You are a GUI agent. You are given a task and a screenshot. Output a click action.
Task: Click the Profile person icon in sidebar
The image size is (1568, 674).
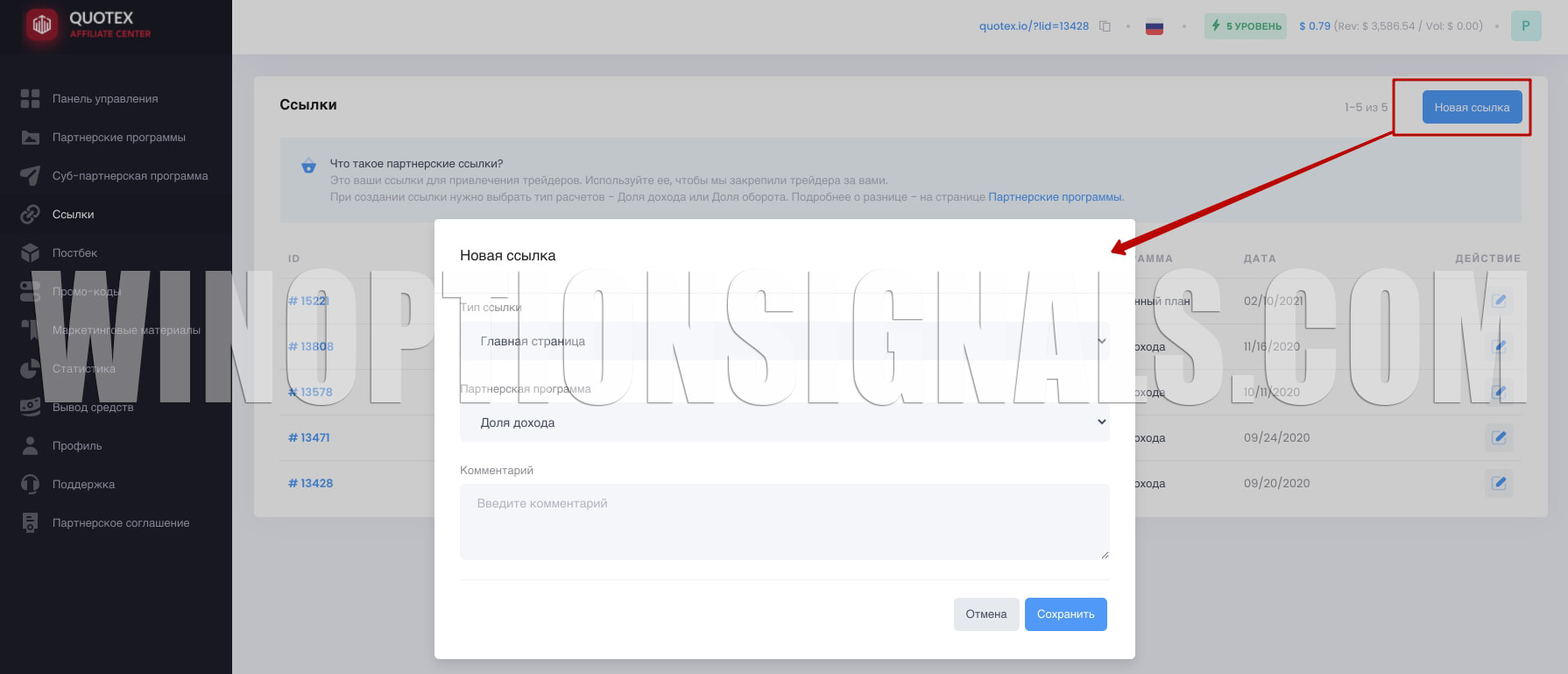pos(31,446)
